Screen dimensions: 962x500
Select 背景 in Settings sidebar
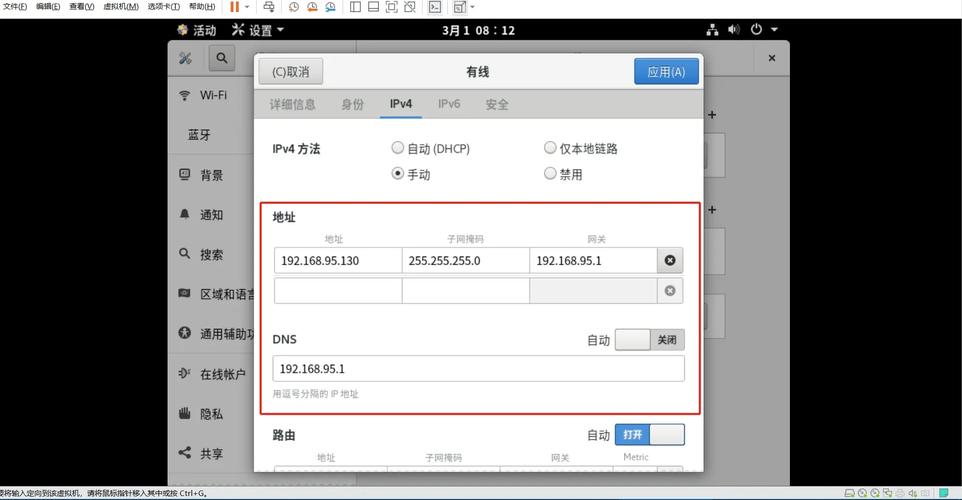pyautogui.click(x=210, y=175)
